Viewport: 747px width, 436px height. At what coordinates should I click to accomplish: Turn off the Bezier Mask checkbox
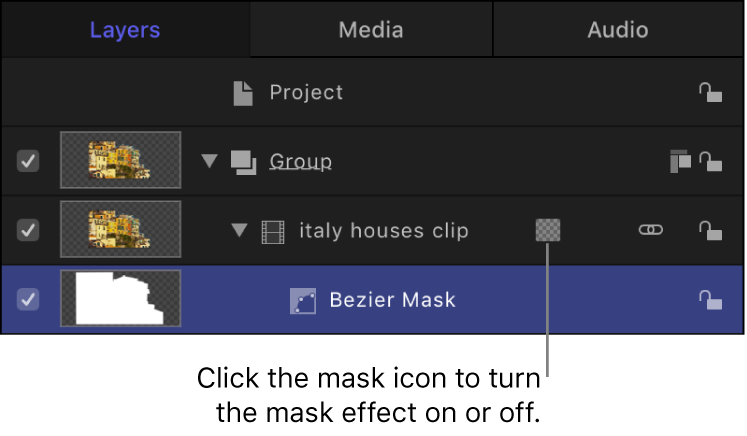(x=28, y=299)
